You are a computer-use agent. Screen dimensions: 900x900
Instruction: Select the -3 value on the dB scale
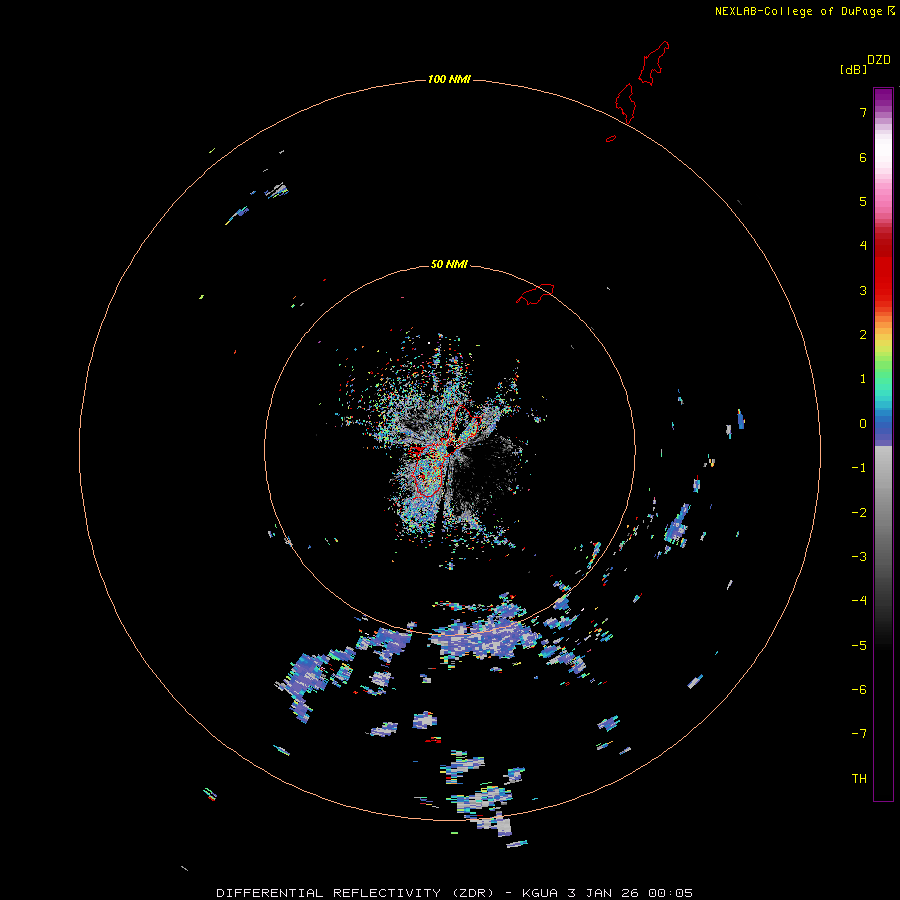pyautogui.click(x=859, y=557)
